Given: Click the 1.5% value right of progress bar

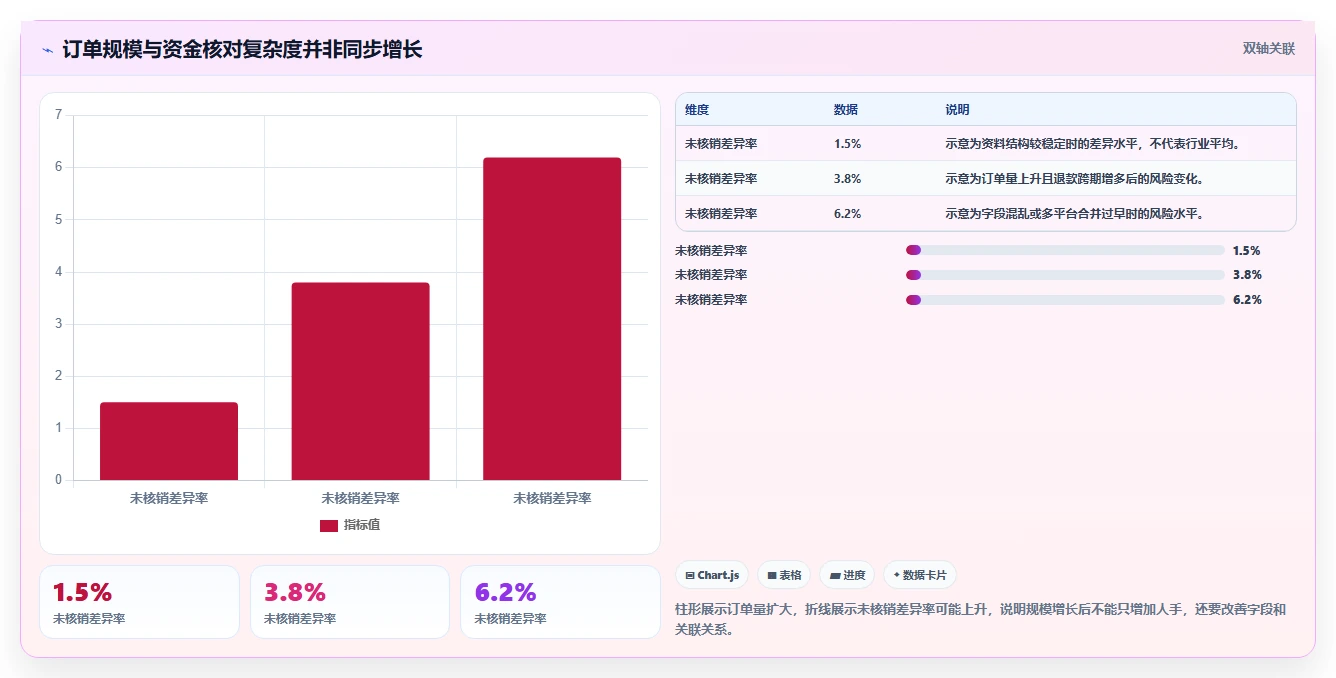Looking at the screenshot, I should tap(1247, 251).
